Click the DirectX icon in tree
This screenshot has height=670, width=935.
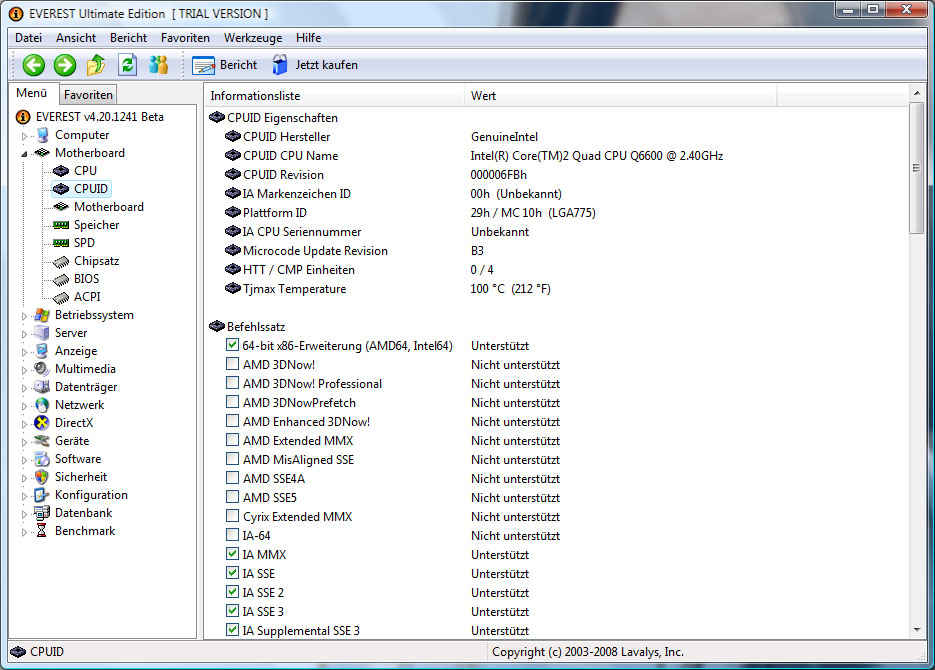tap(42, 423)
